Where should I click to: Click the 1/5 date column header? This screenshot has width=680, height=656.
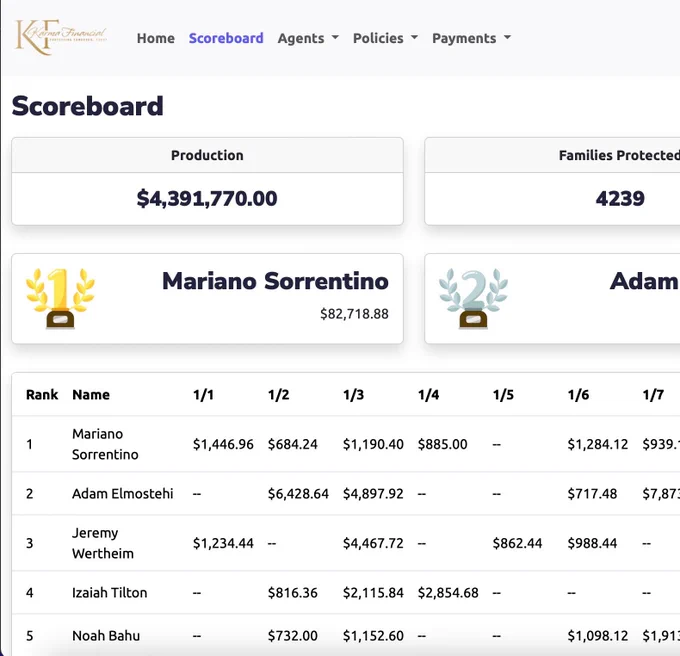pos(503,395)
